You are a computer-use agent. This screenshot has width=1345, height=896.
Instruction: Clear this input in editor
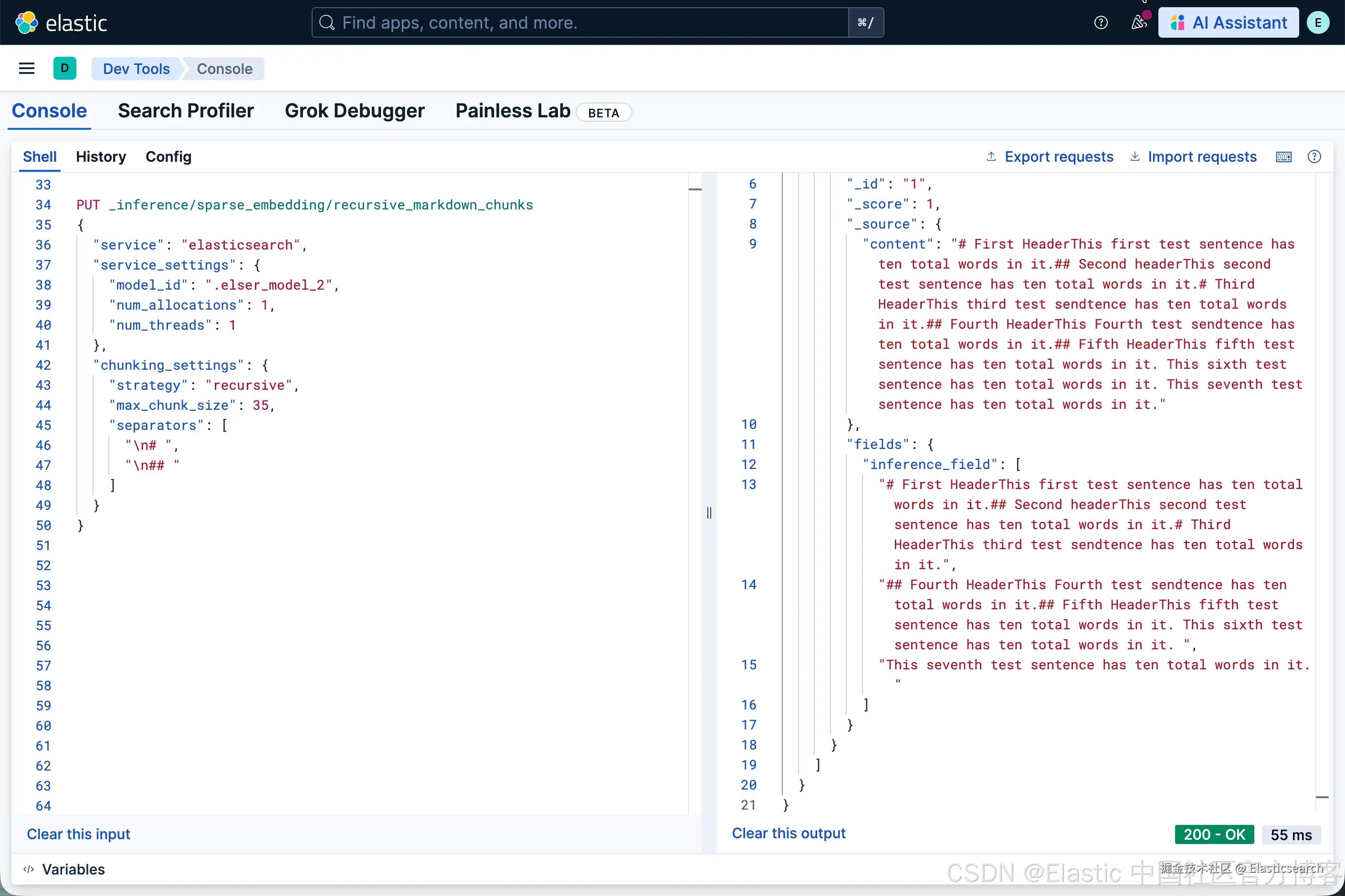click(79, 834)
